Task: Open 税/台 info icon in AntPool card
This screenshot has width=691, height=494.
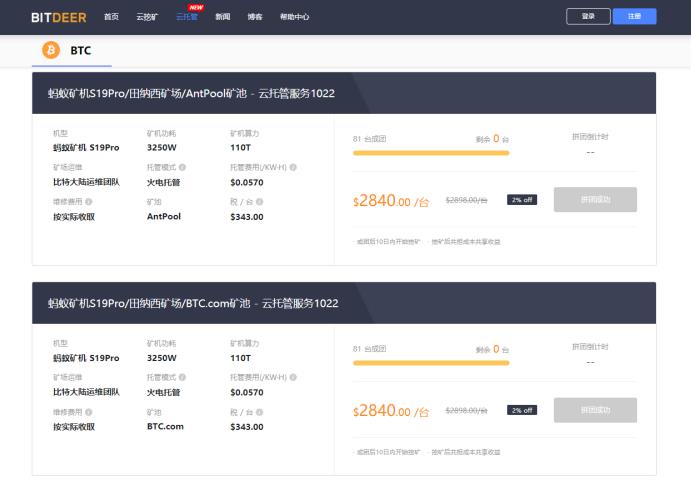Action: (x=260, y=202)
